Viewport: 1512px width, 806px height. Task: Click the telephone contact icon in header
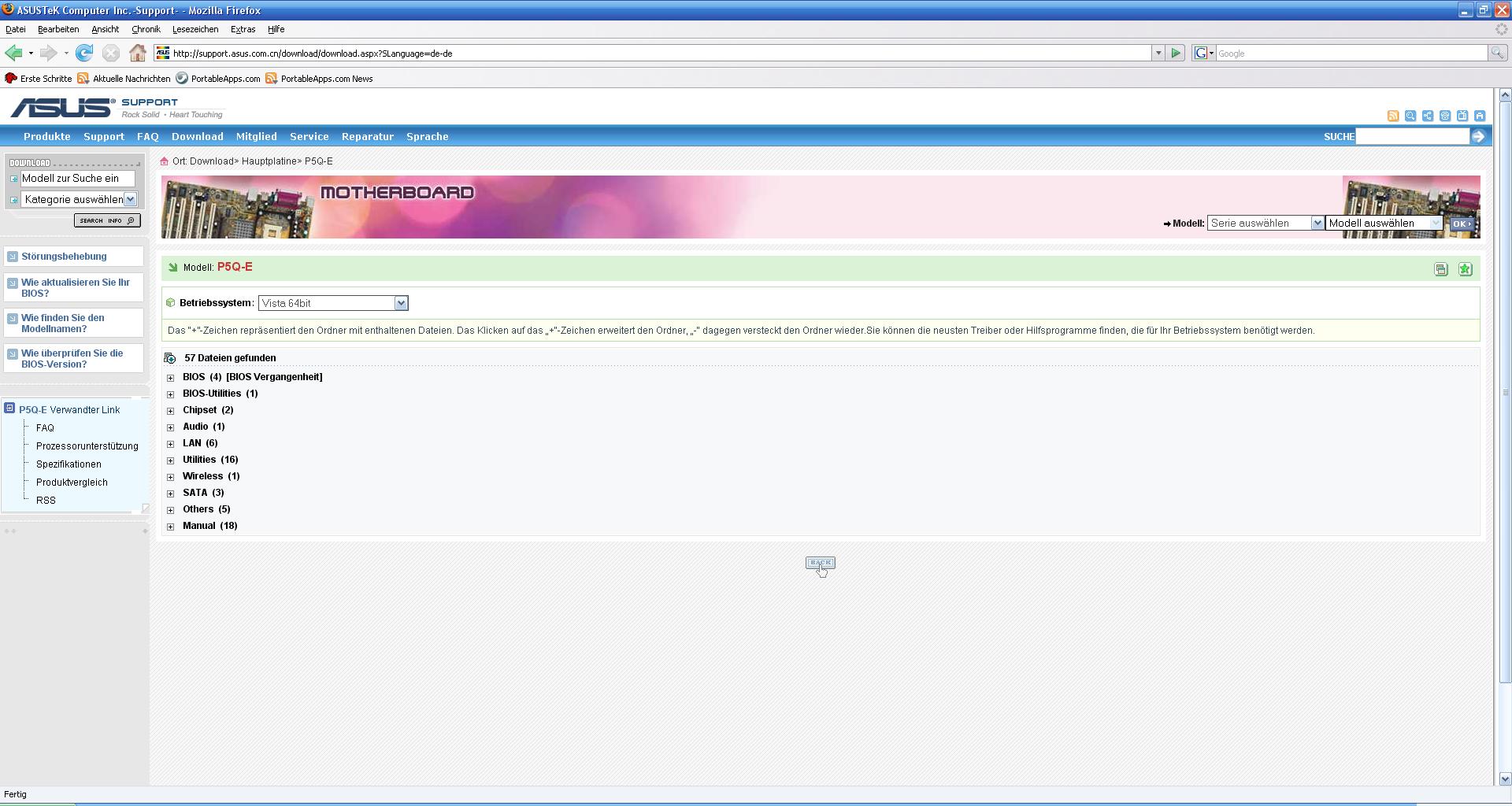[x=1445, y=116]
